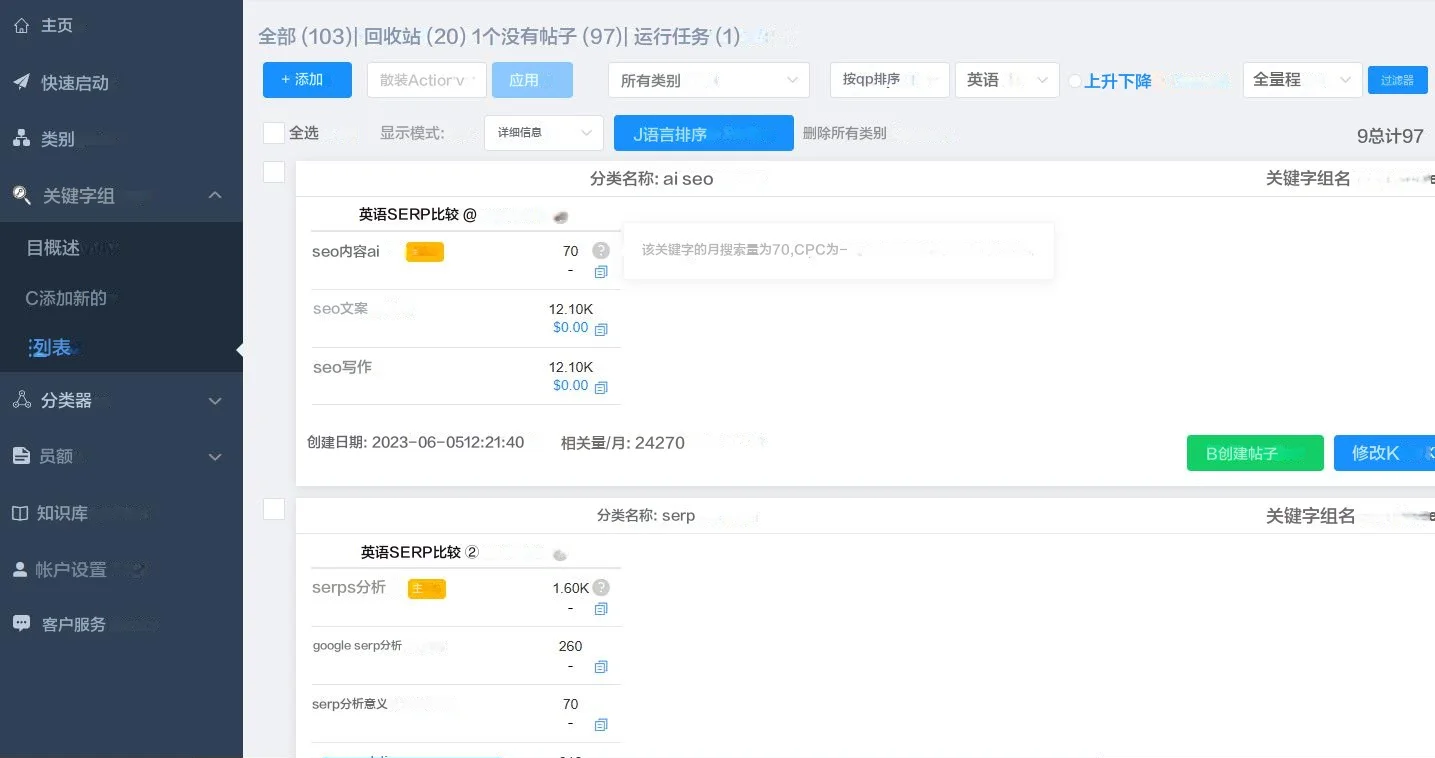Click the $0.00 CPC value for seo文案
Viewport: 1435px width, 758px height.
click(x=571, y=327)
